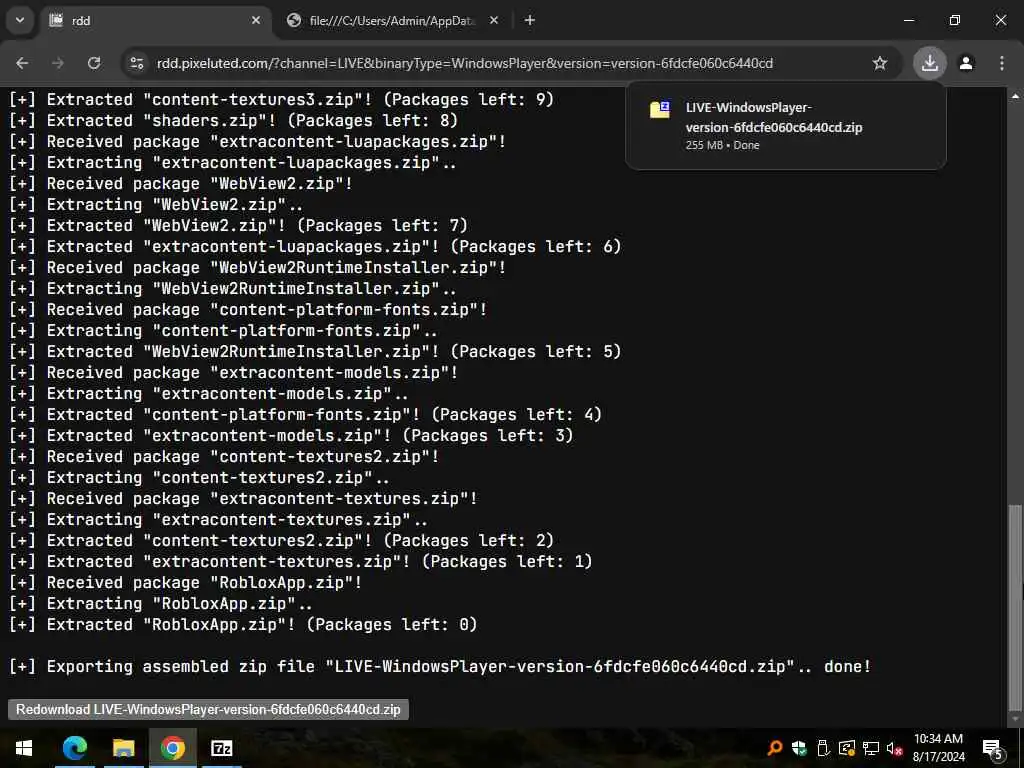Open the Windows Start menu
The width and height of the screenshot is (1024, 768).
pyautogui.click(x=24, y=748)
